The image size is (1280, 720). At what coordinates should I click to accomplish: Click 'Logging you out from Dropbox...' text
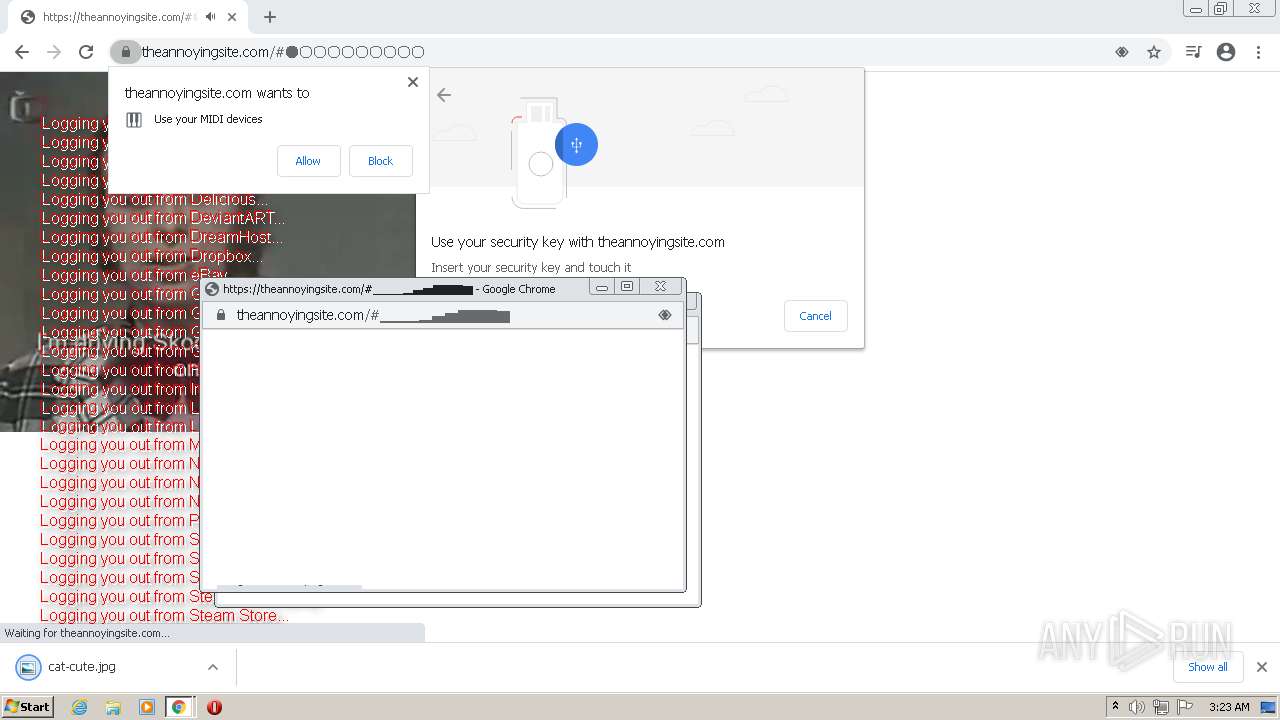click(x=152, y=257)
